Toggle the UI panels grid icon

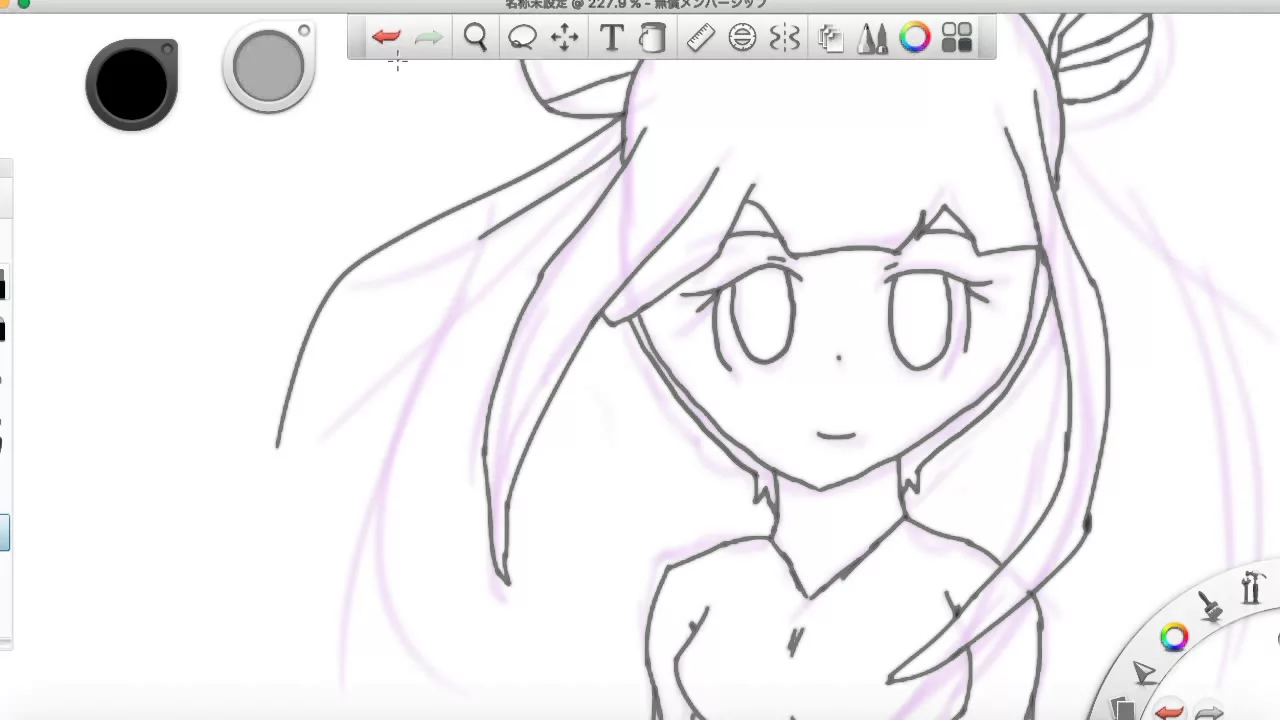point(957,38)
